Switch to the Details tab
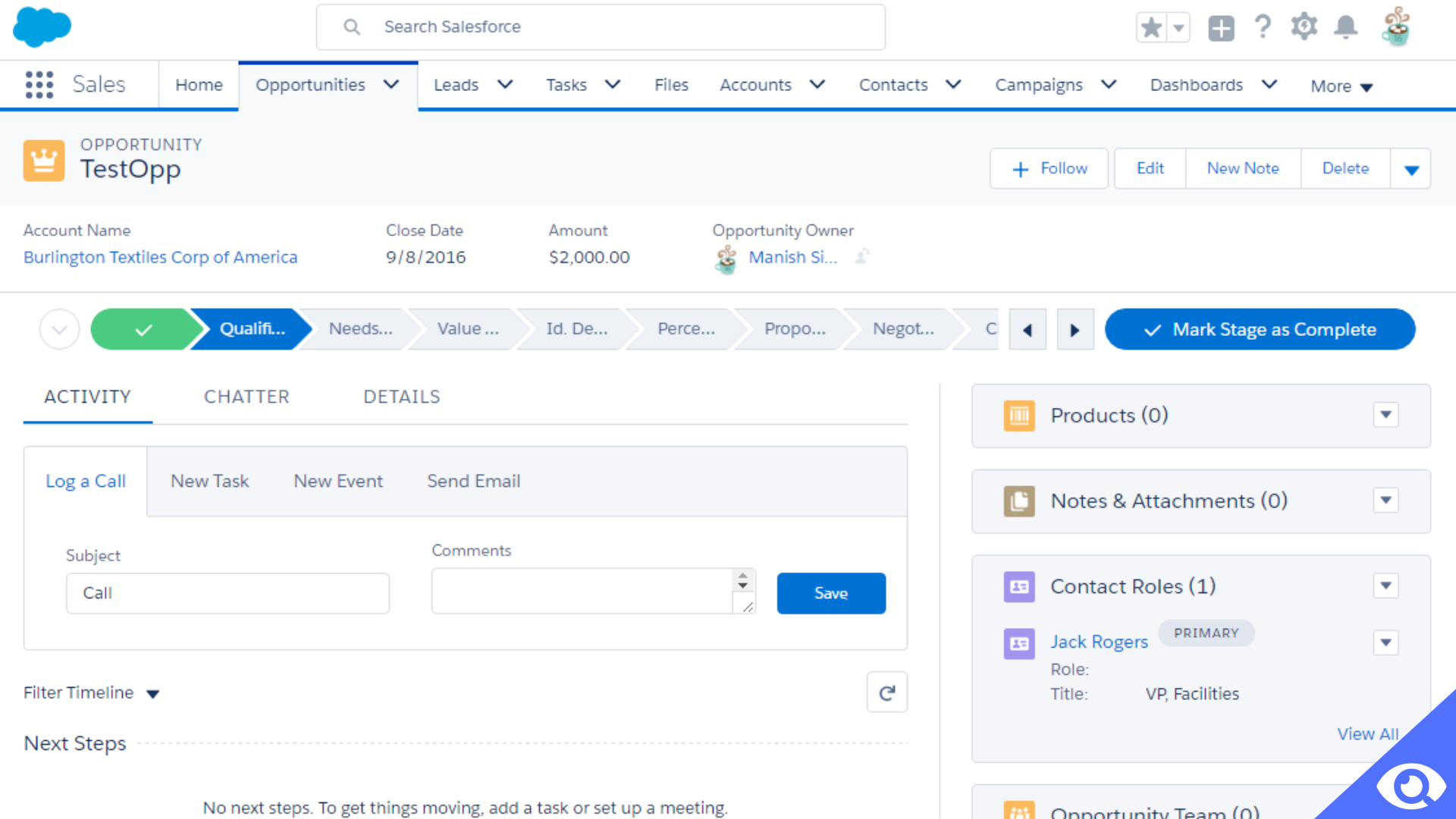Screen dimensions: 1456x819 pos(401,397)
